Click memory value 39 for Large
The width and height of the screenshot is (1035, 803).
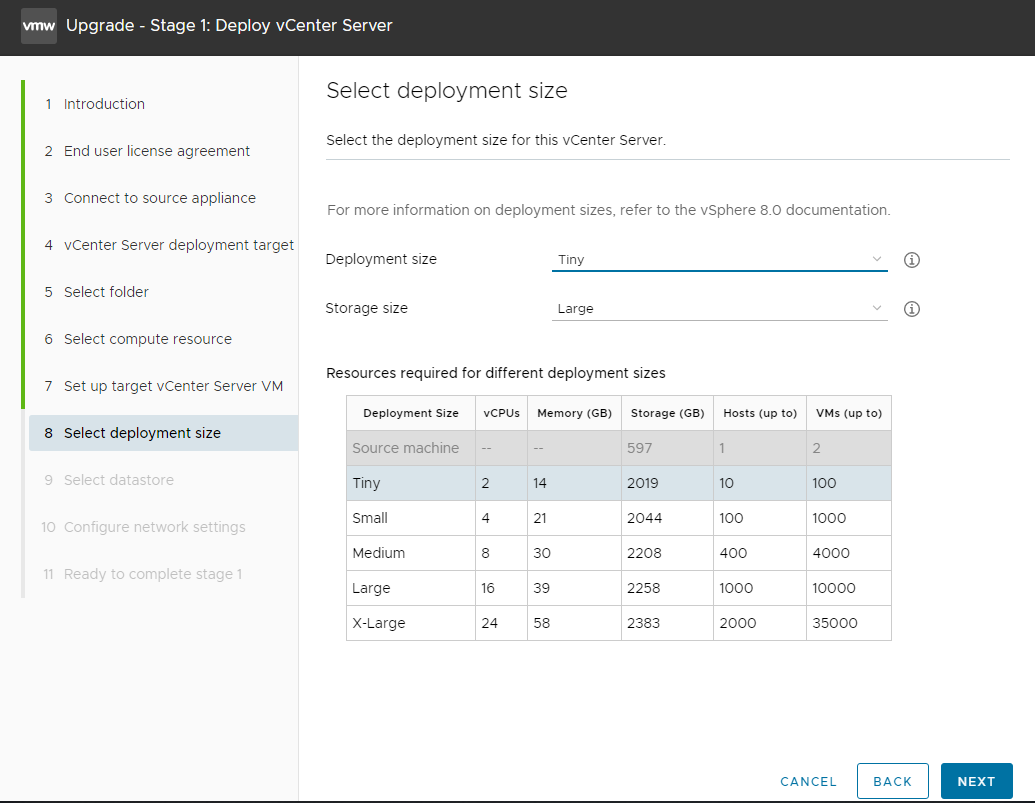coord(541,588)
